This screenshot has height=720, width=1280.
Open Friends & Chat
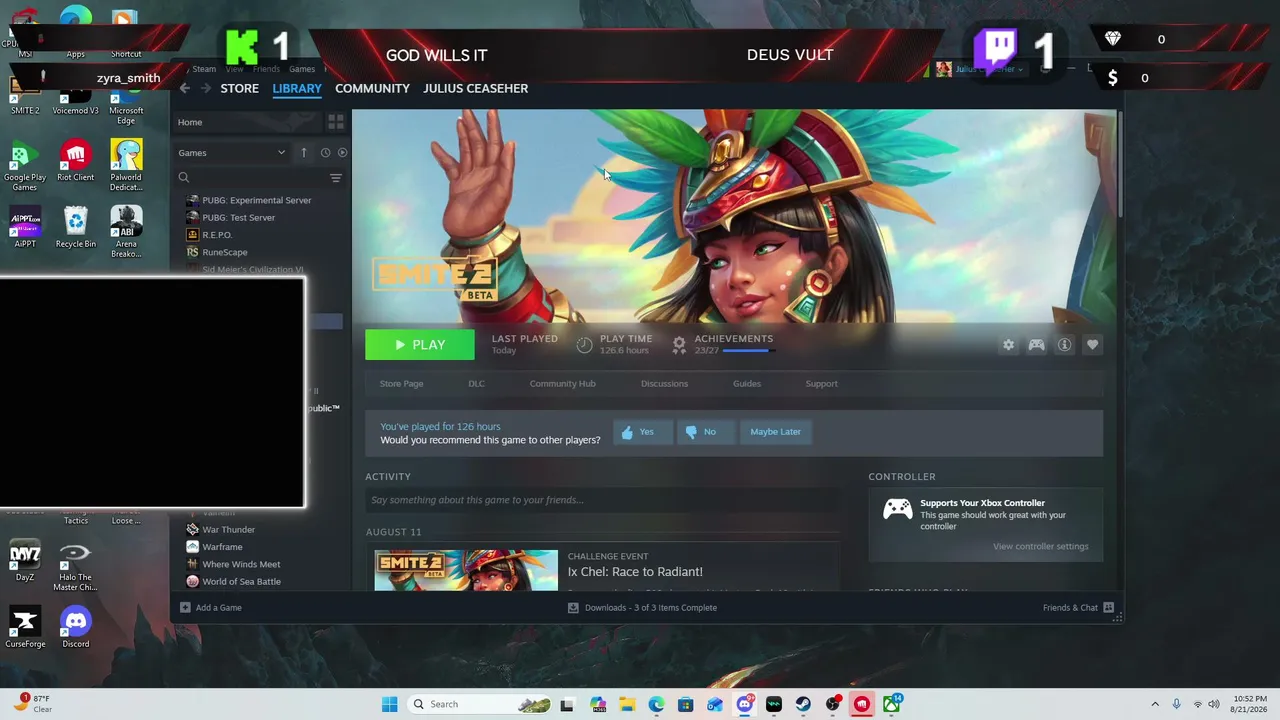1078,608
